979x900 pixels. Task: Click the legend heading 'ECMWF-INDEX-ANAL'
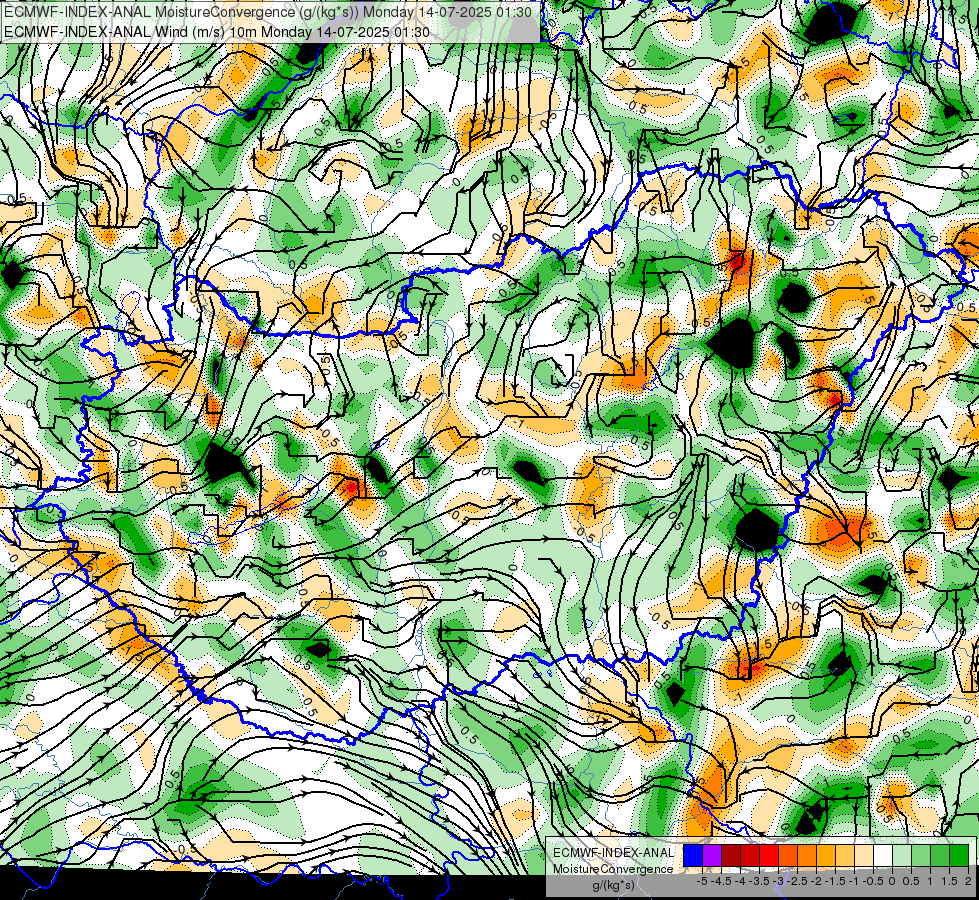[x=613, y=853]
